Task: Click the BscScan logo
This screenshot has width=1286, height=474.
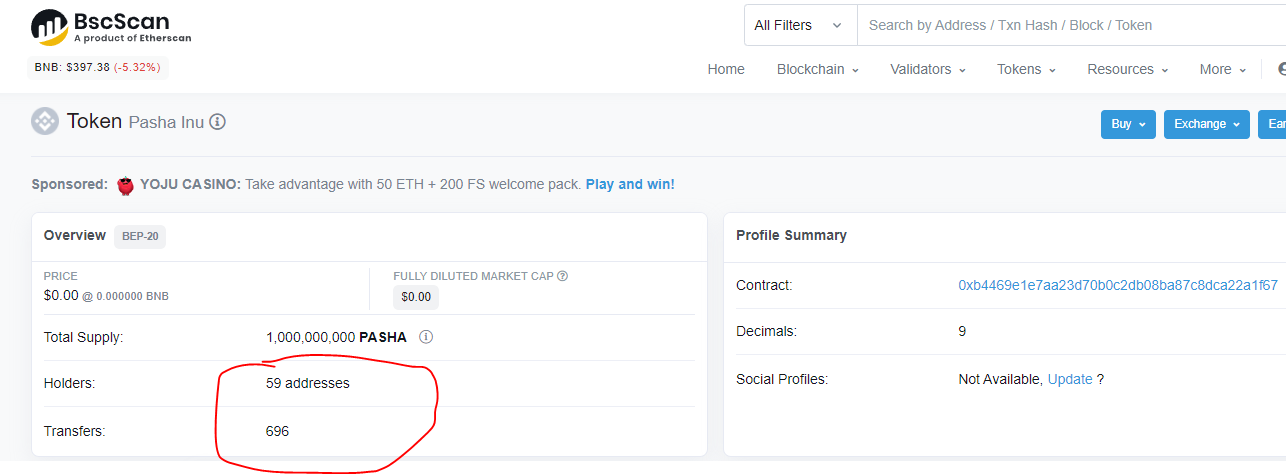Action: (x=111, y=27)
